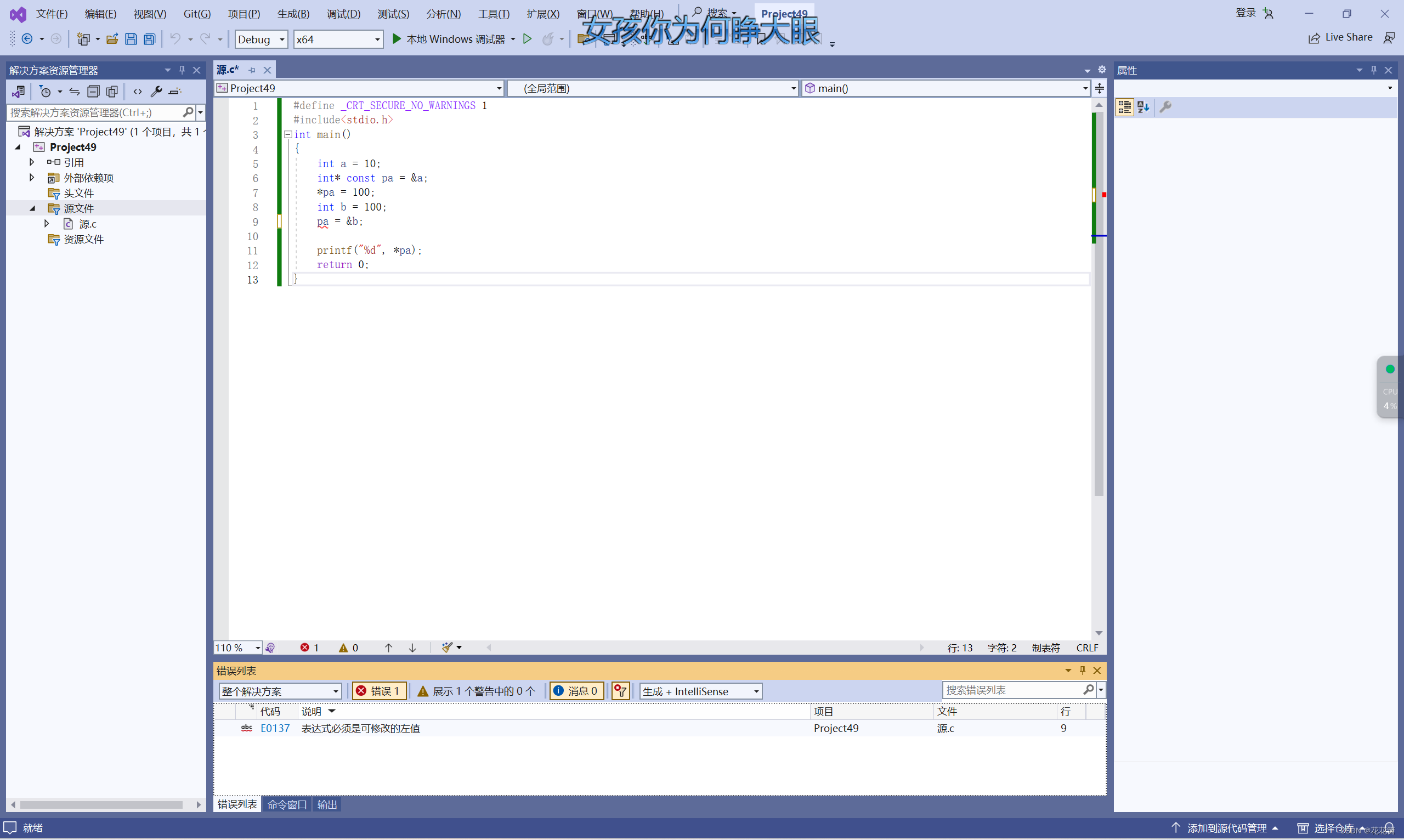Click 添加到源代码管理 in status bar

tap(1226, 828)
